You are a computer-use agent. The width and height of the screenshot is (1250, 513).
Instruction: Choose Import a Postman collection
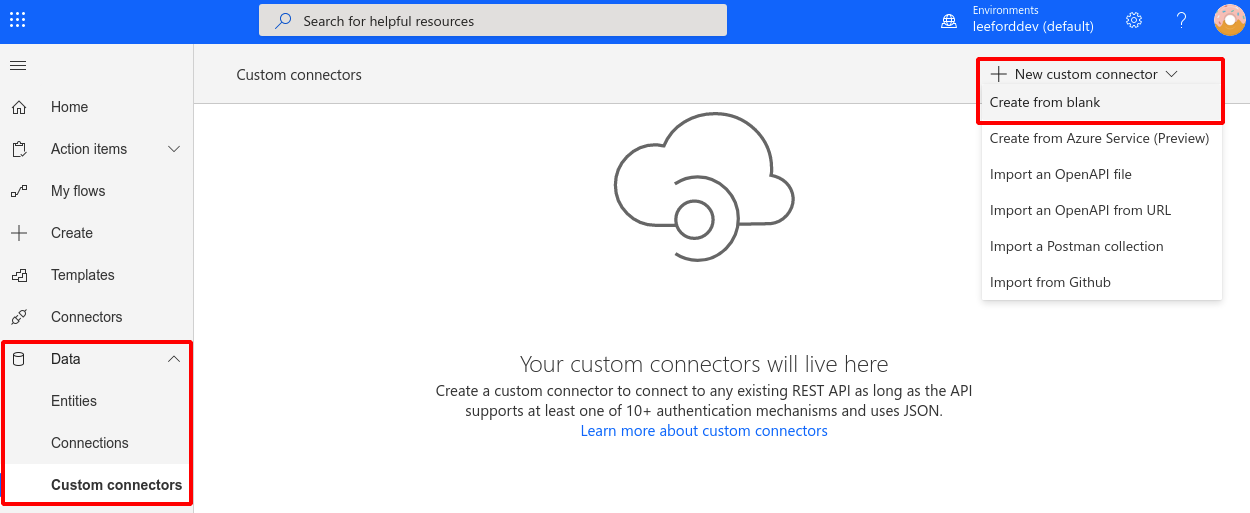click(1102, 246)
